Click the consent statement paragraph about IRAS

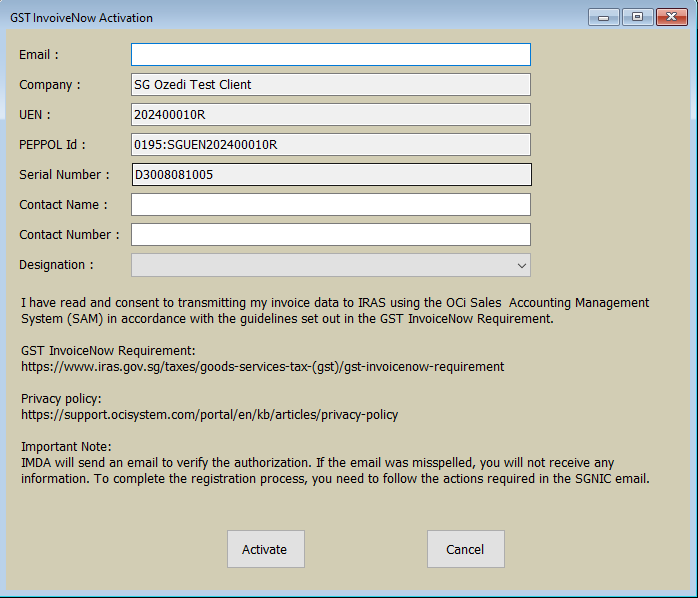(334, 310)
